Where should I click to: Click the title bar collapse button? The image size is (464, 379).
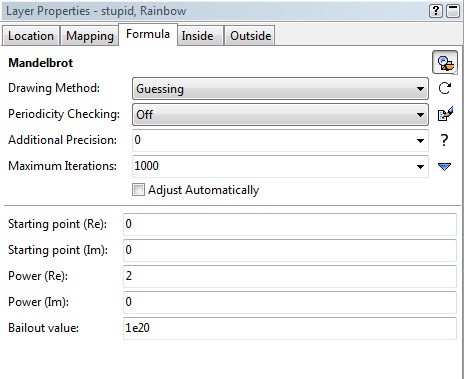[453, 11]
